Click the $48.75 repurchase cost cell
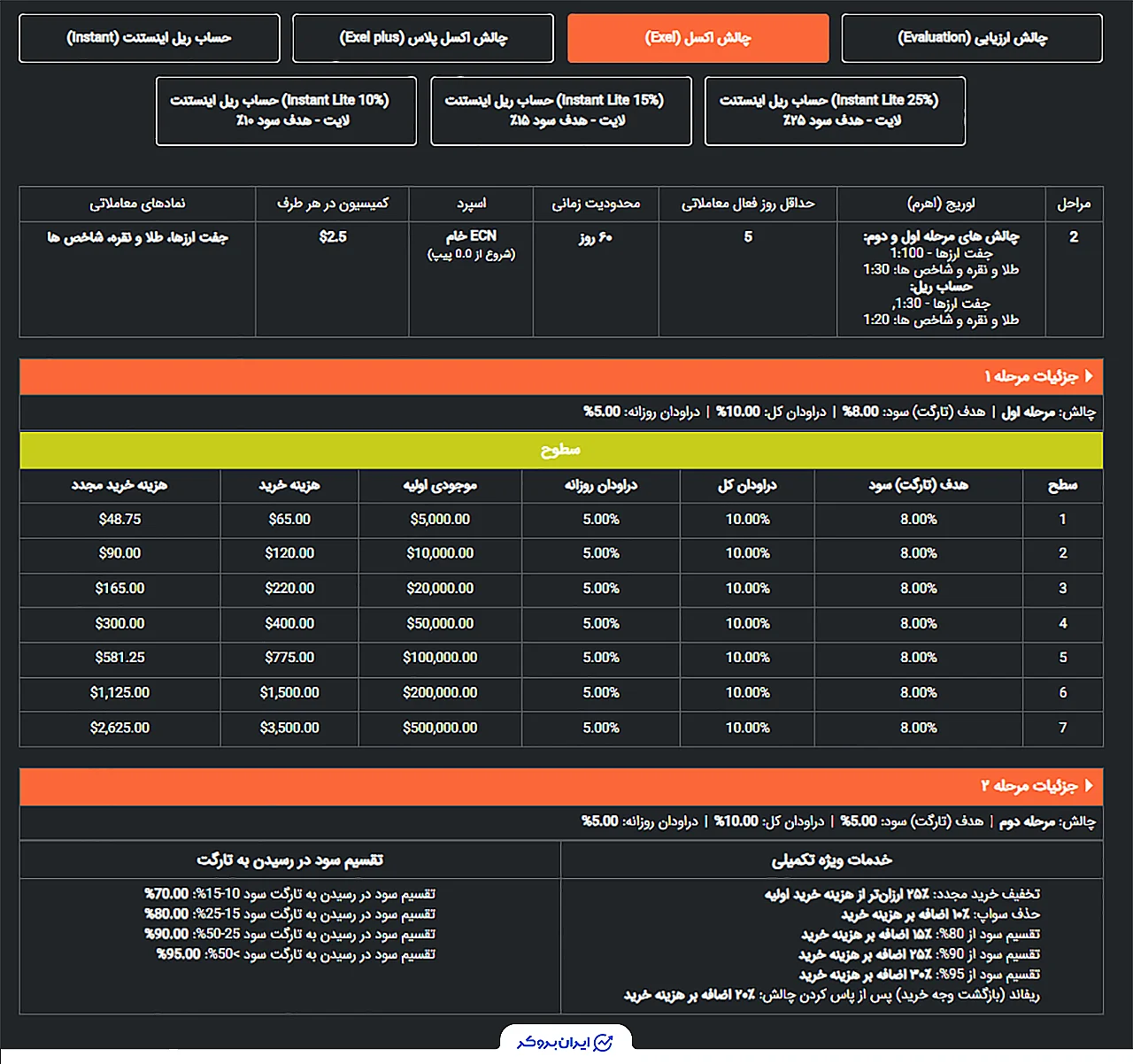Screen dimensions: 1133x1064 click(x=119, y=520)
